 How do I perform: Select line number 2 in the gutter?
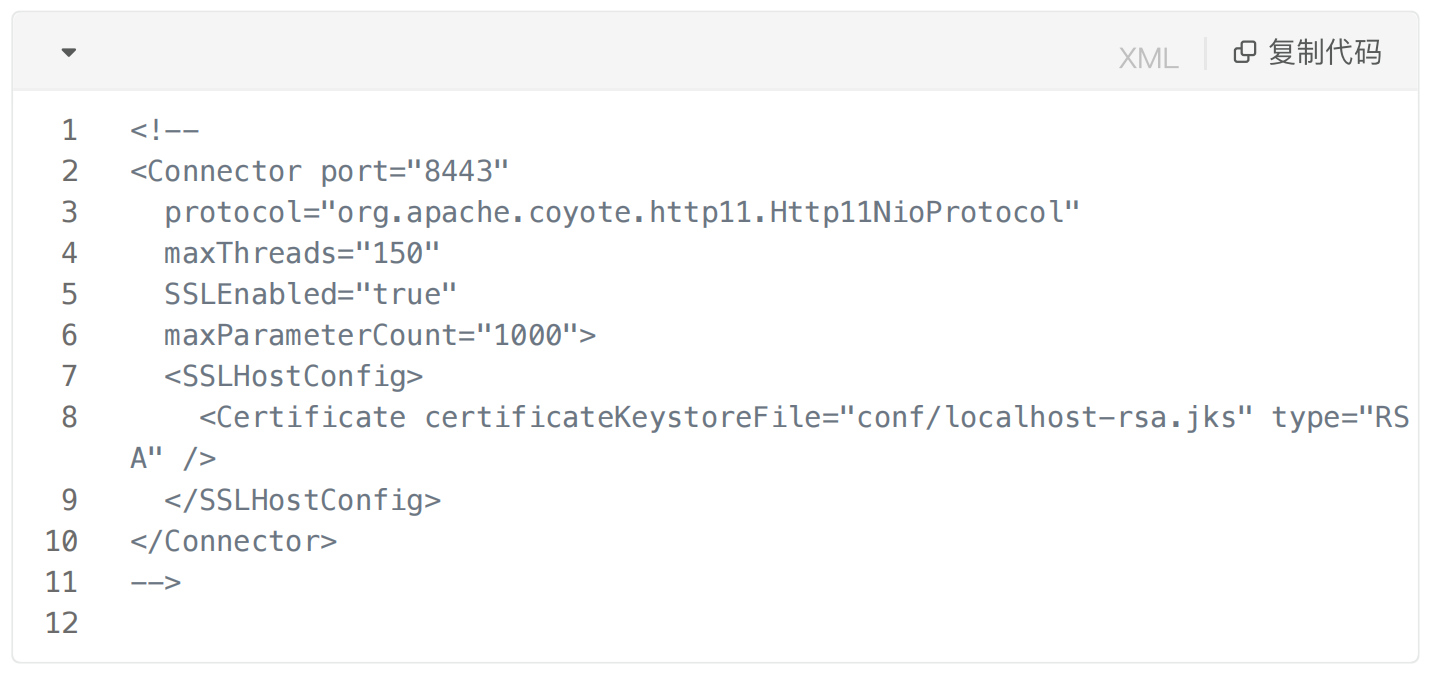click(69, 171)
